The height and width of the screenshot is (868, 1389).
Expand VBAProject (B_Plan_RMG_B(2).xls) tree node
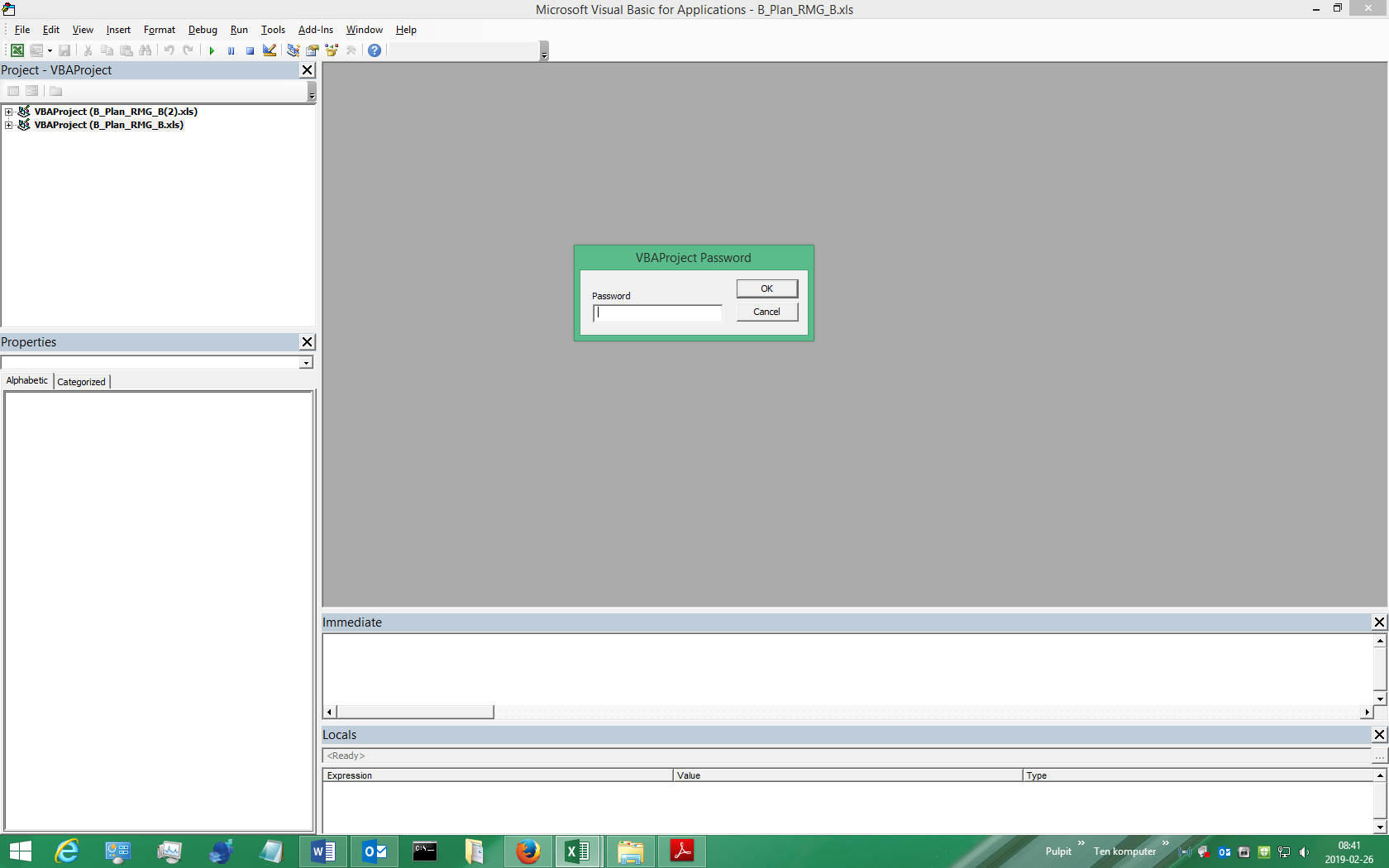coord(8,112)
